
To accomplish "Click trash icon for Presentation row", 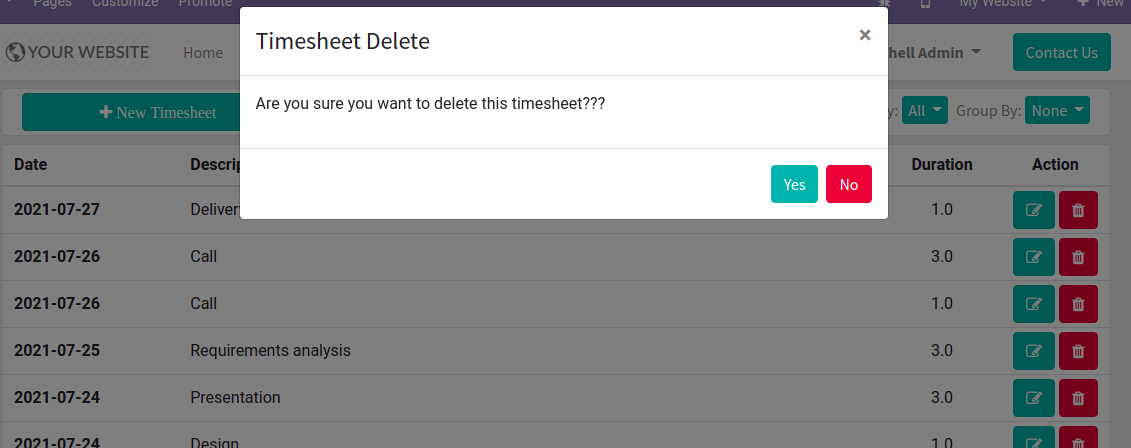I will tap(1078, 398).
